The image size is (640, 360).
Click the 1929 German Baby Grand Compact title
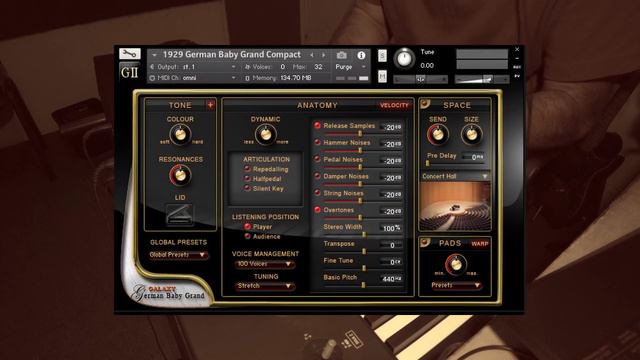point(231,55)
